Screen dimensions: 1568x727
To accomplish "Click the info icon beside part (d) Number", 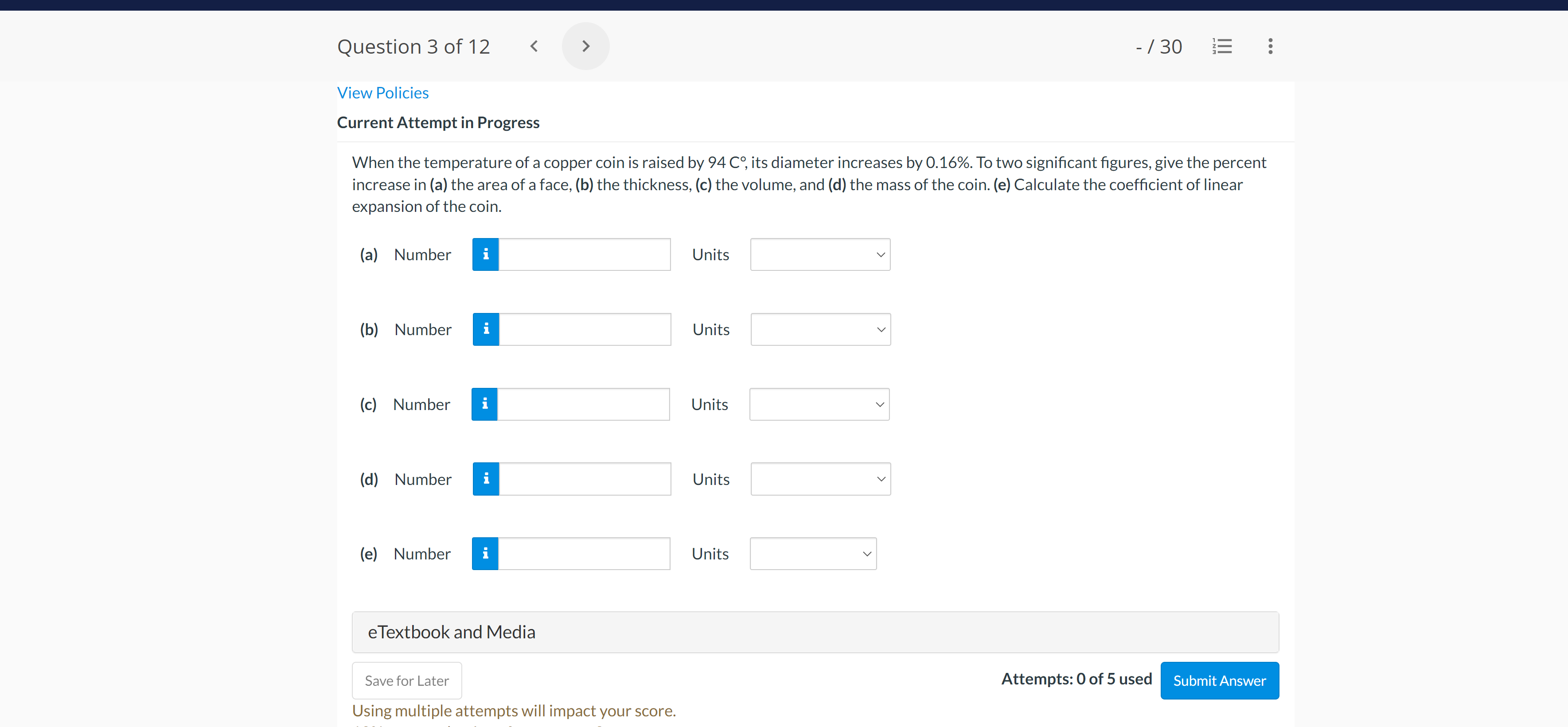I will point(485,479).
